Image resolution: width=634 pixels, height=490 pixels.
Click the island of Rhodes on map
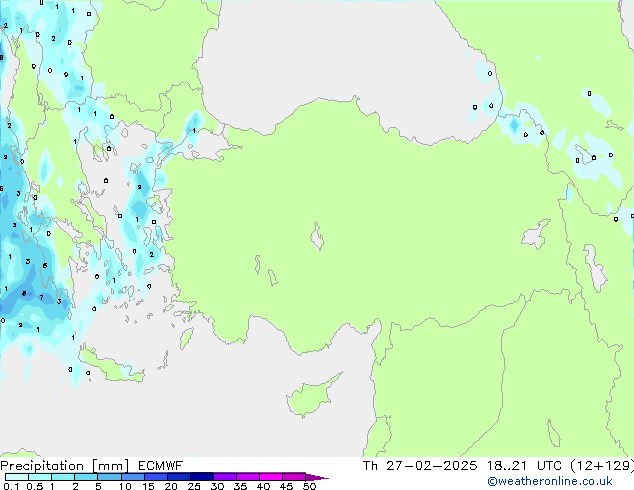click(x=186, y=338)
